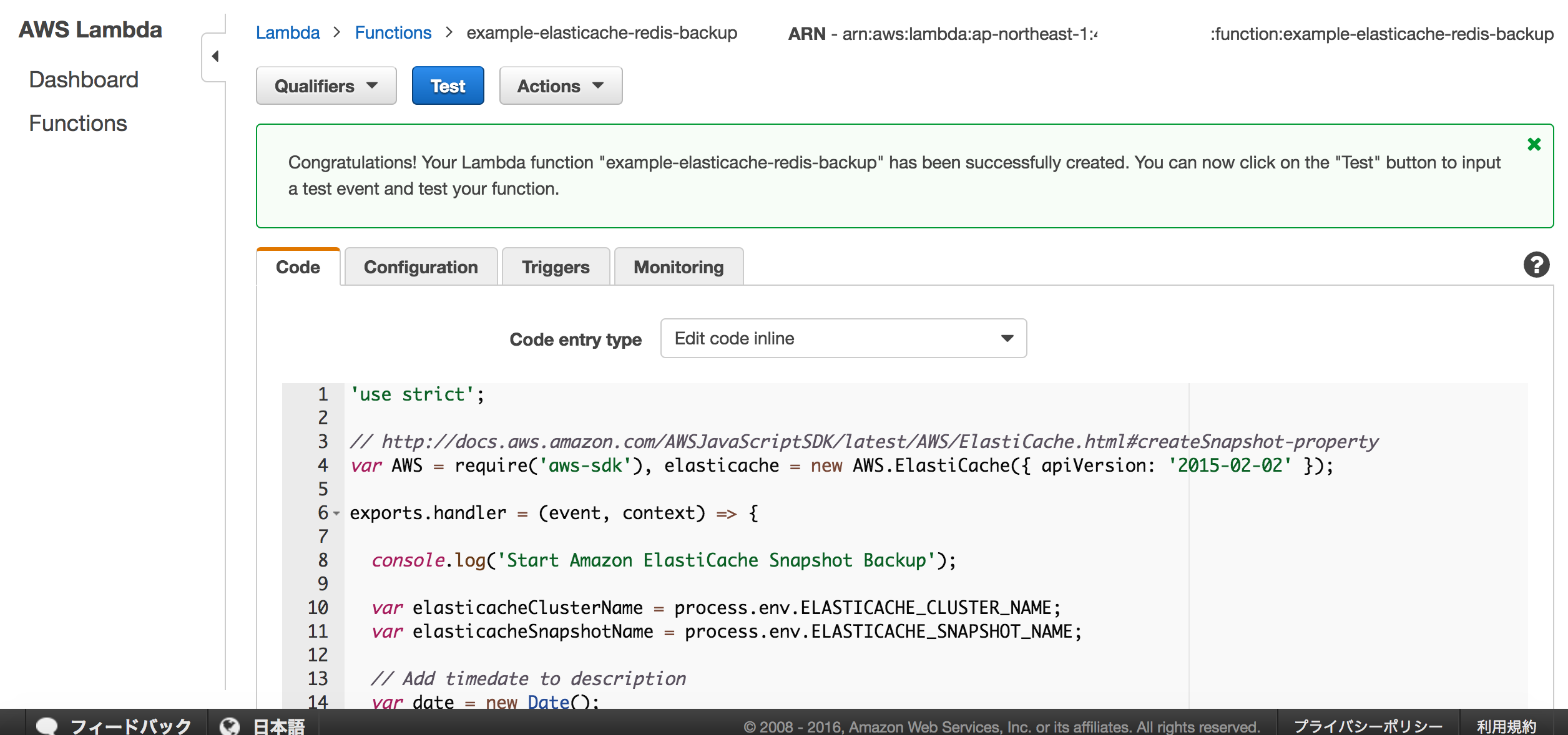The height and width of the screenshot is (735, 1568).
Task: Open the Monitoring tab
Action: tap(679, 267)
